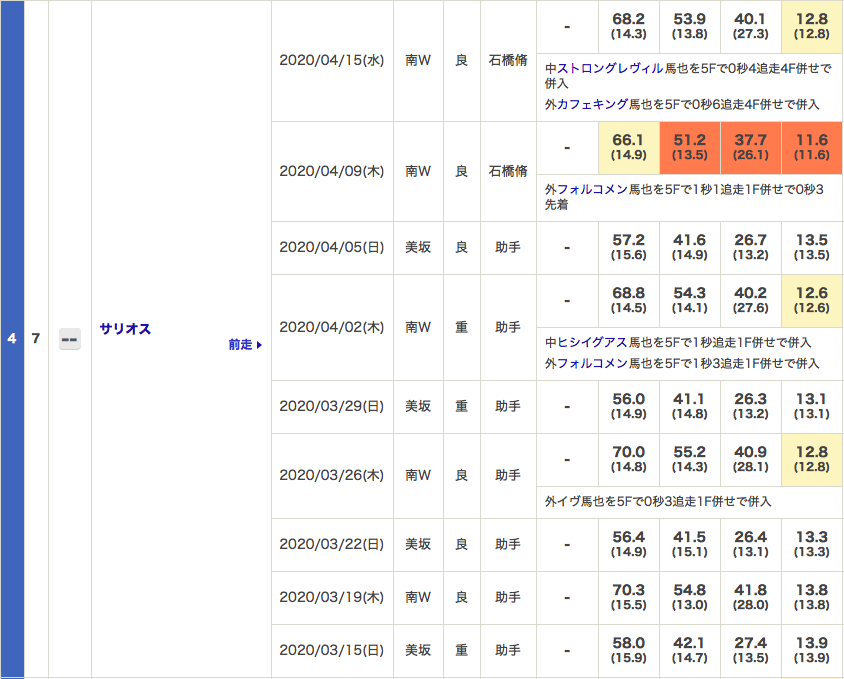
Task: Click the 26.7 (13.2) time cell
Action: (x=750, y=248)
